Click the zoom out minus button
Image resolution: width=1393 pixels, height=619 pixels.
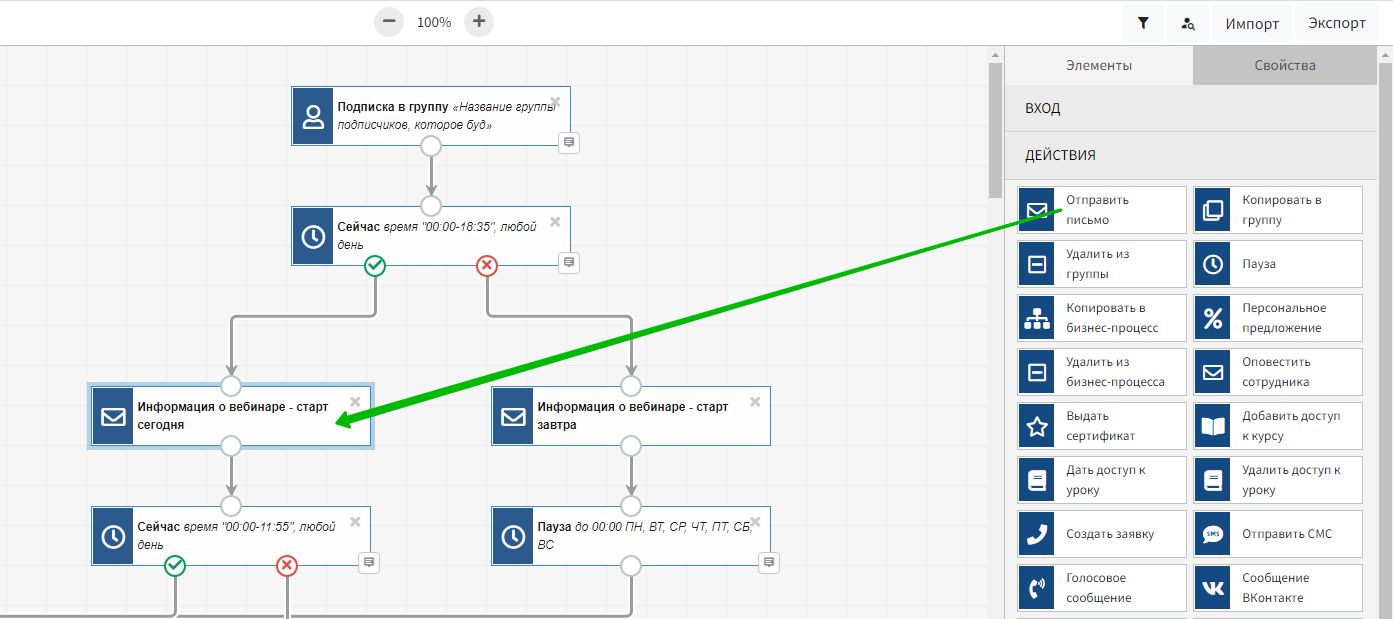[x=389, y=22]
